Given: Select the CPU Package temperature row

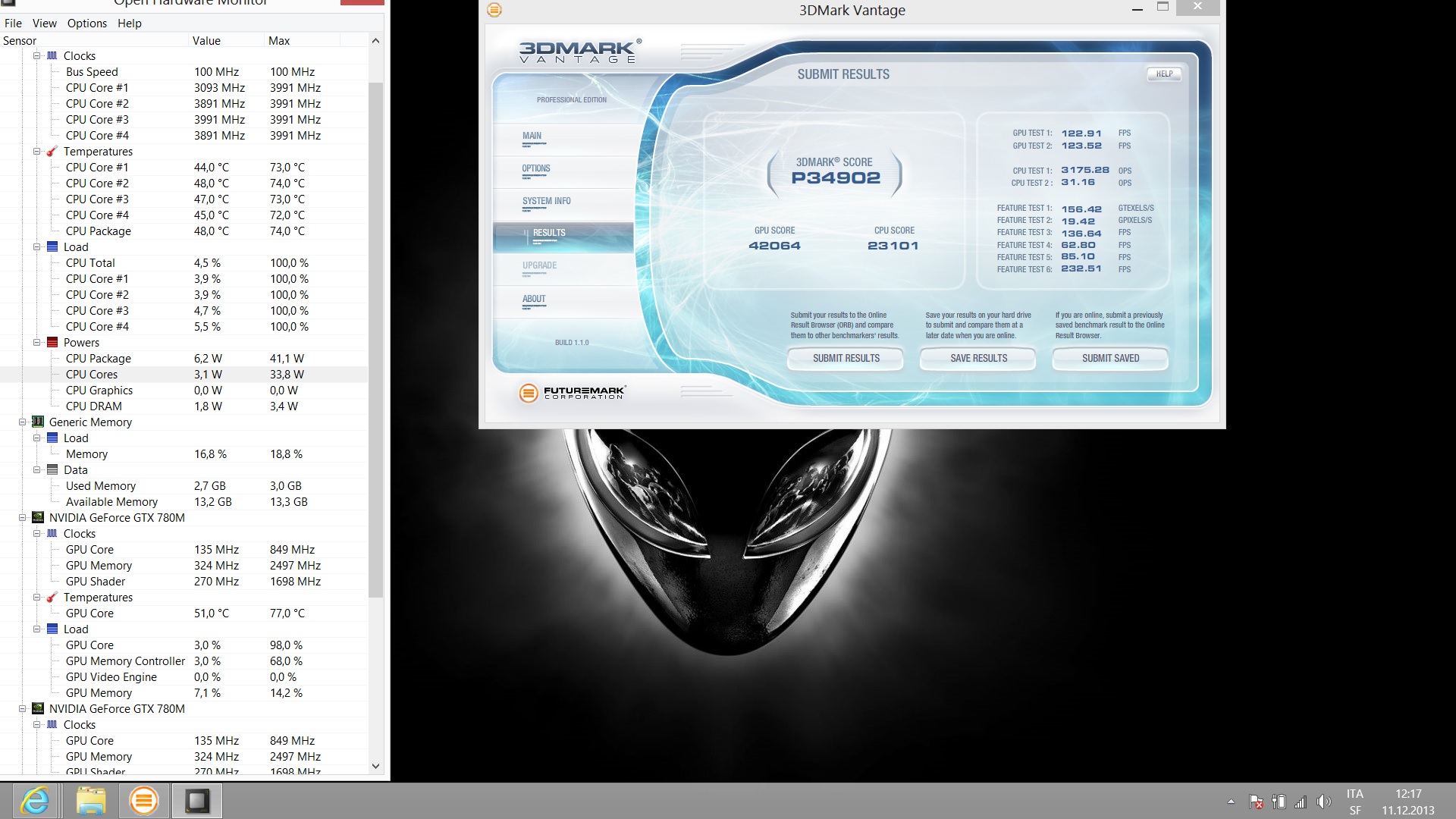Looking at the screenshot, I should 184,231.
